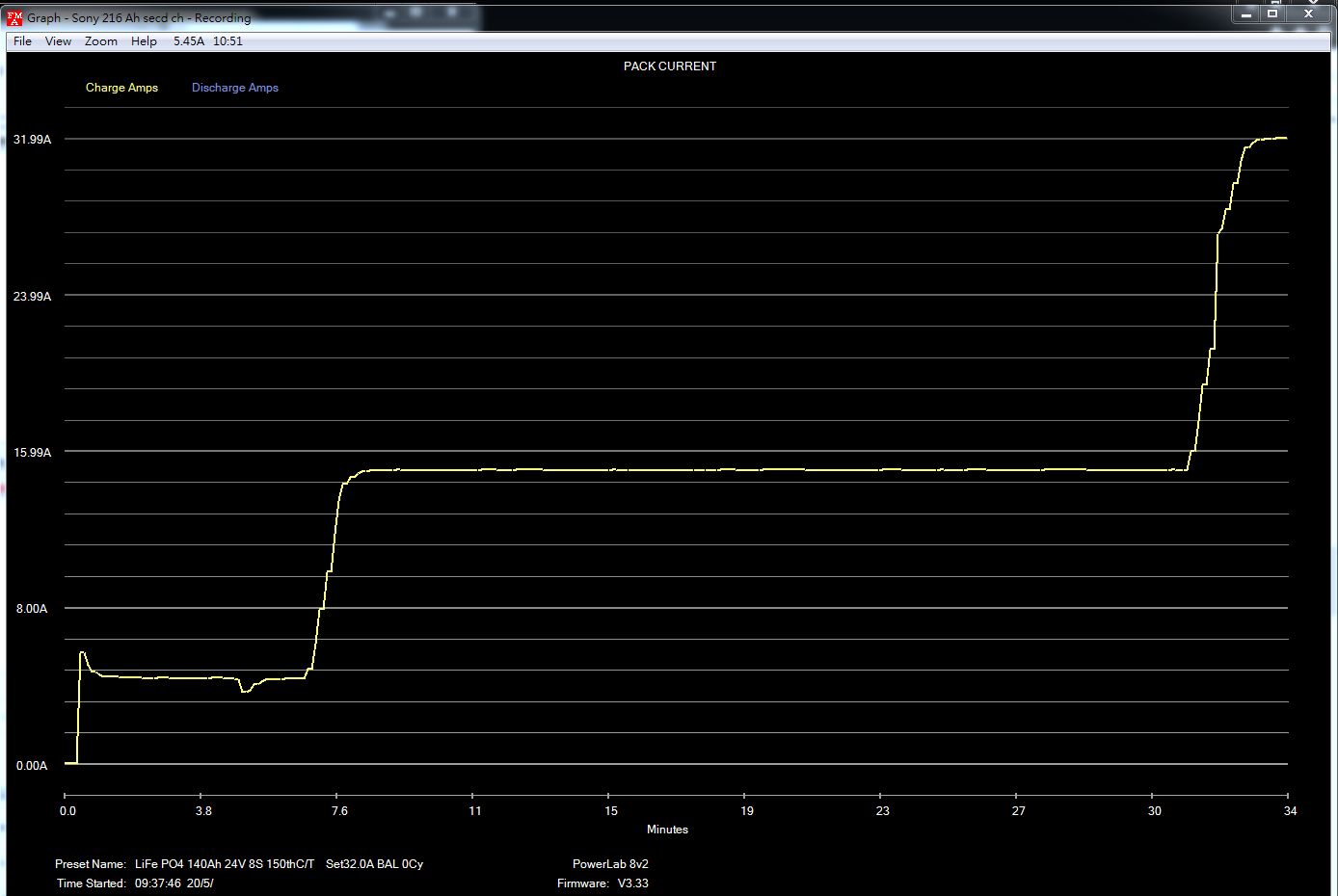Image resolution: width=1338 pixels, height=896 pixels.
Task: Click the 10:51 elapsed time readout
Action: coord(227,41)
